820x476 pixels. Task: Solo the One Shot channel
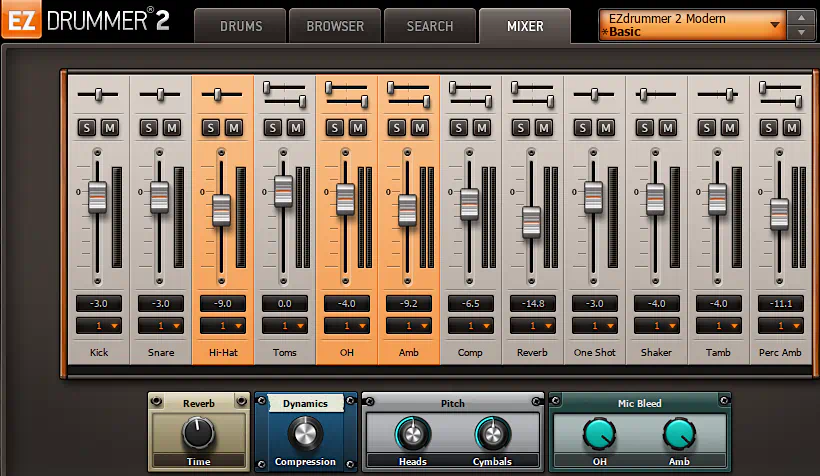coord(583,128)
